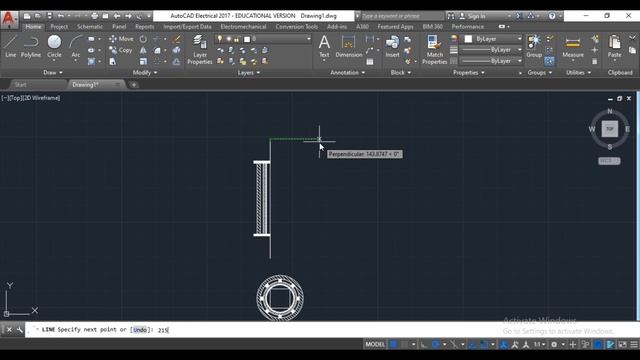Toggle object snap tracking in status bar
The image size is (640, 360).
(x=472, y=344)
